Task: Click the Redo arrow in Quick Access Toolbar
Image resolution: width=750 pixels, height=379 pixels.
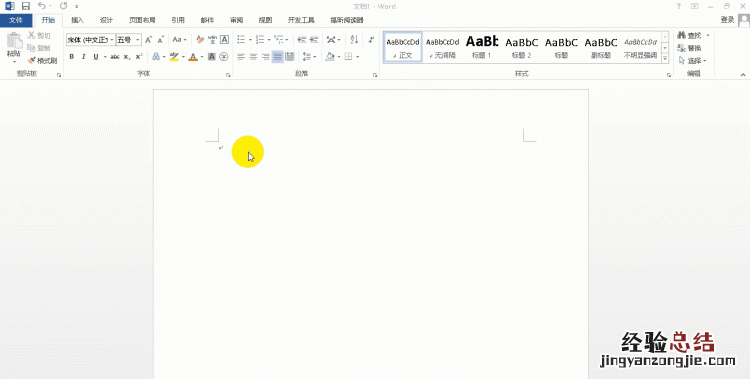Action: (64, 6)
